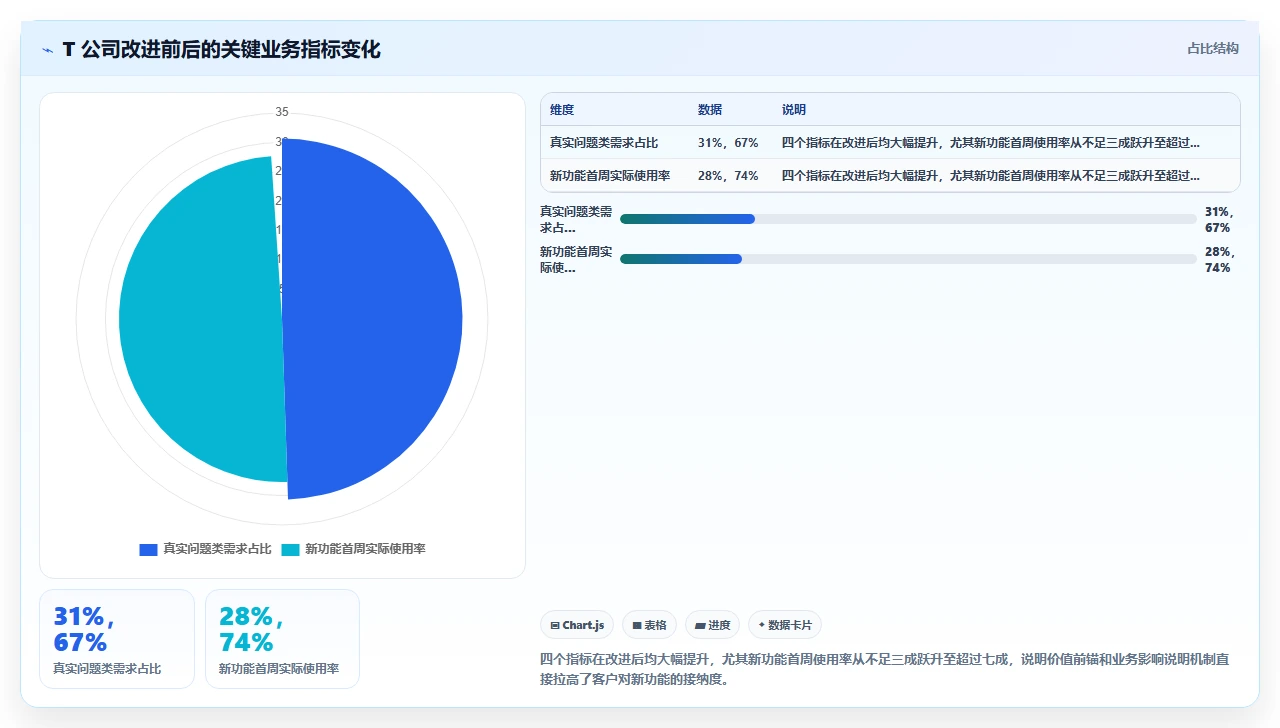The height and width of the screenshot is (728, 1280).
Task: Click the 新功能首周实际使用率 data card
Action: (x=282, y=639)
